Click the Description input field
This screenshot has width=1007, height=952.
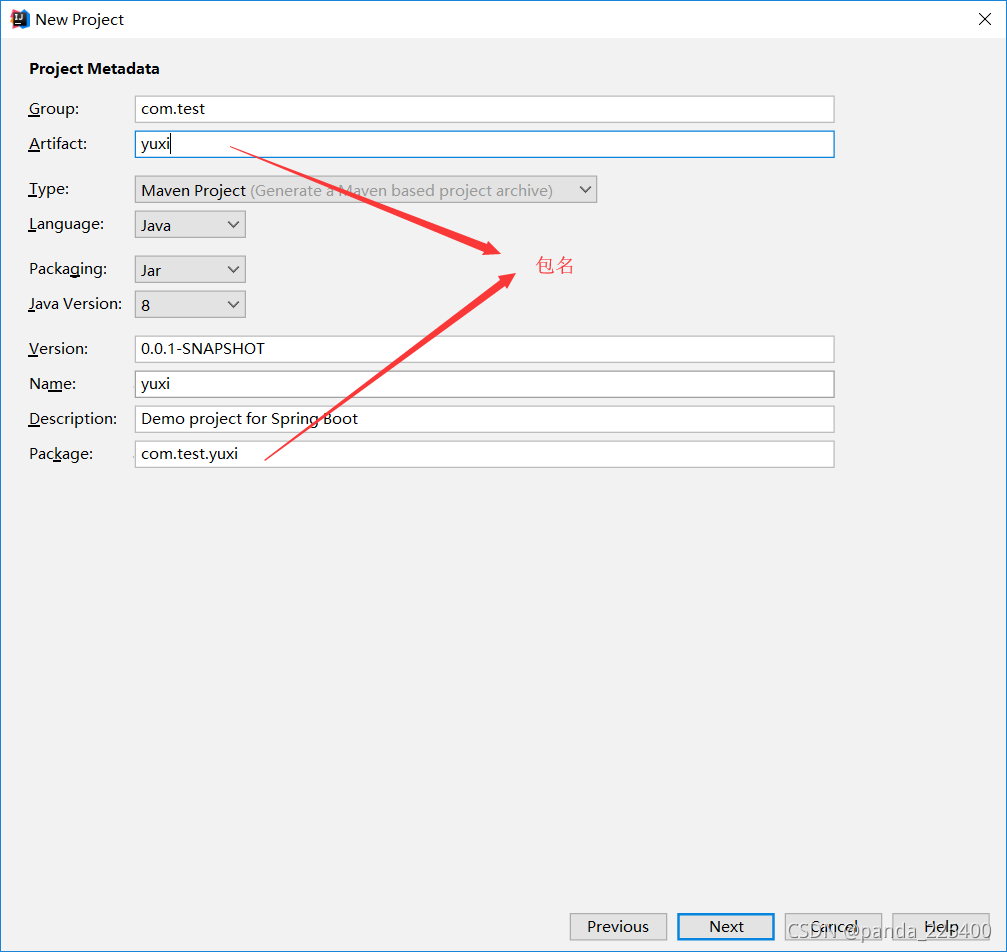pos(484,419)
